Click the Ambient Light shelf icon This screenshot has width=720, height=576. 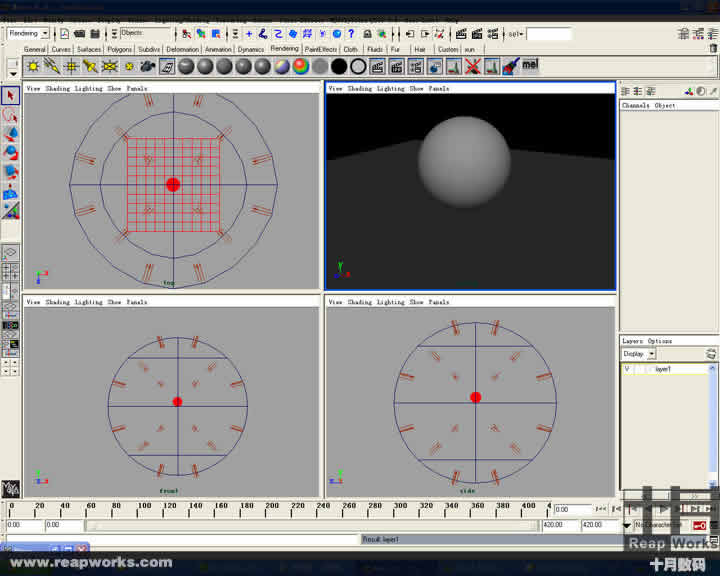click(x=33, y=66)
